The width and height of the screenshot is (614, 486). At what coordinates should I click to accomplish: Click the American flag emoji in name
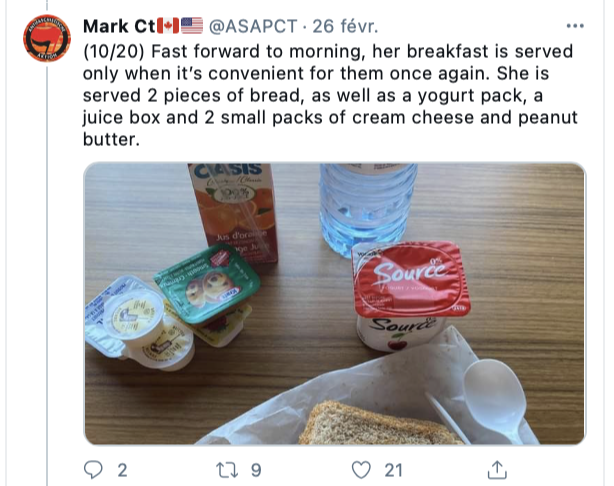coord(192,26)
